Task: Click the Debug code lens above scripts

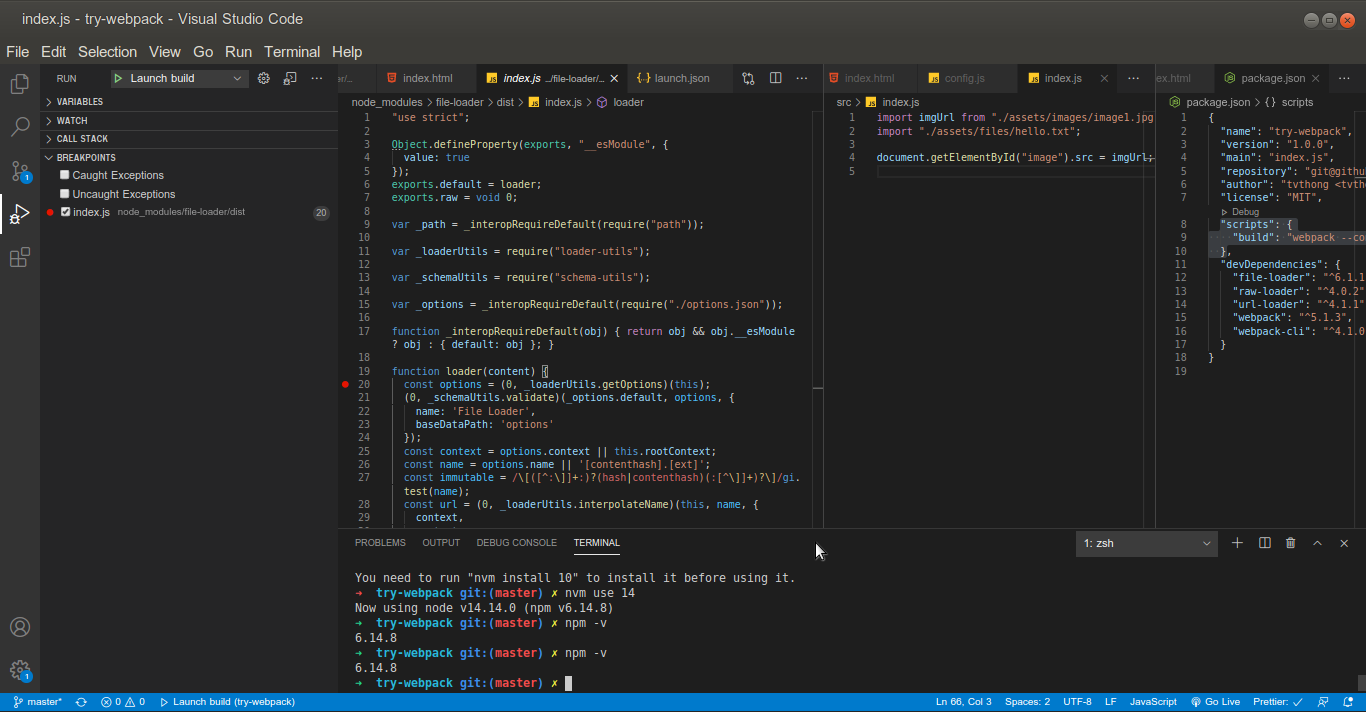Action: (1245, 212)
